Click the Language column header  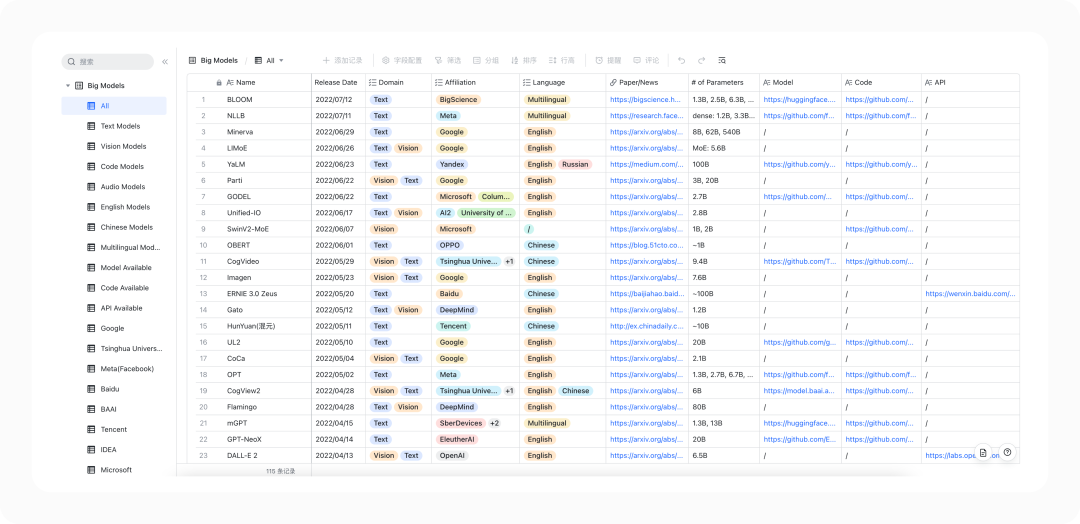tap(562, 83)
